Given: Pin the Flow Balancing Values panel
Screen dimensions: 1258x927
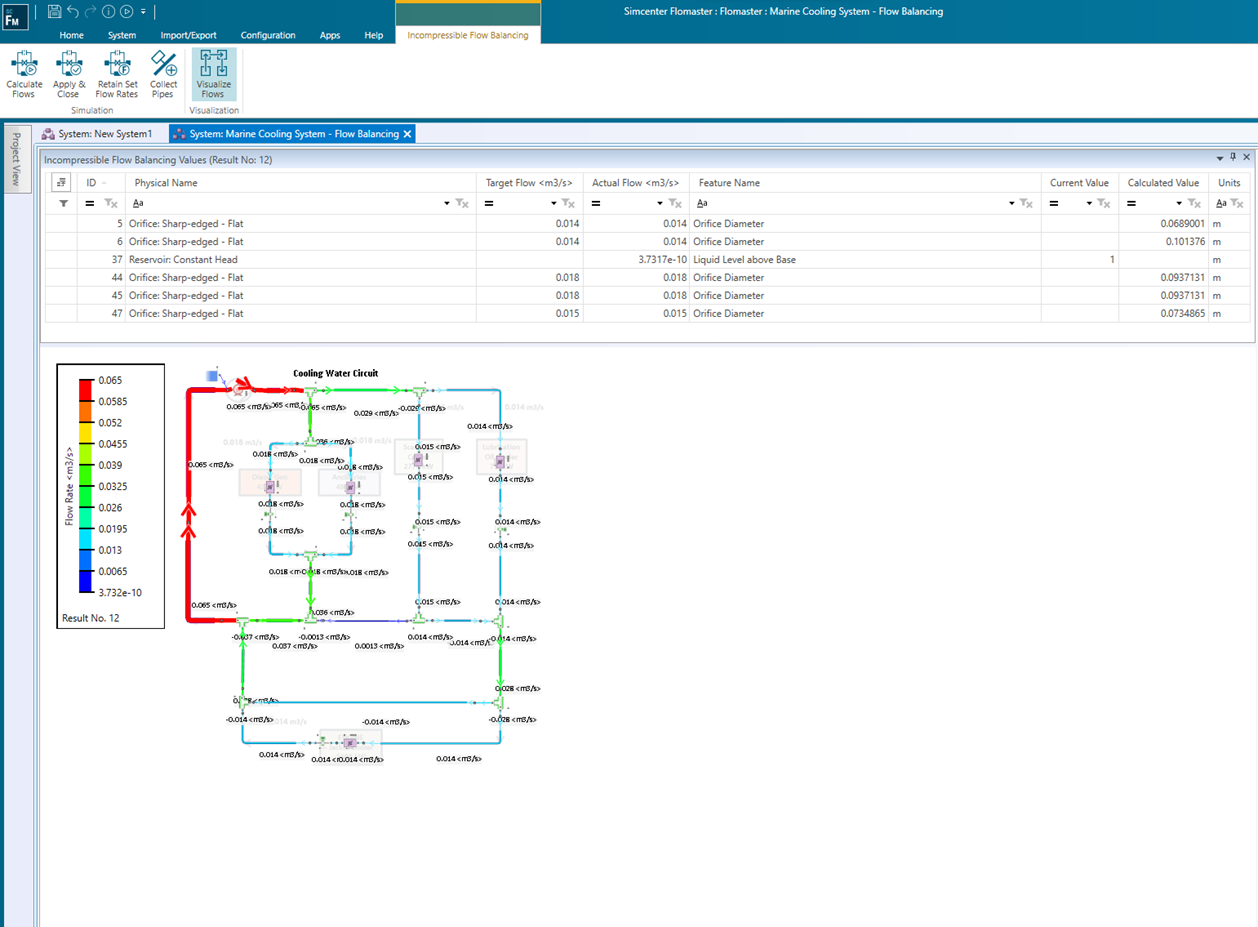Looking at the screenshot, I should pos(1234,157).
